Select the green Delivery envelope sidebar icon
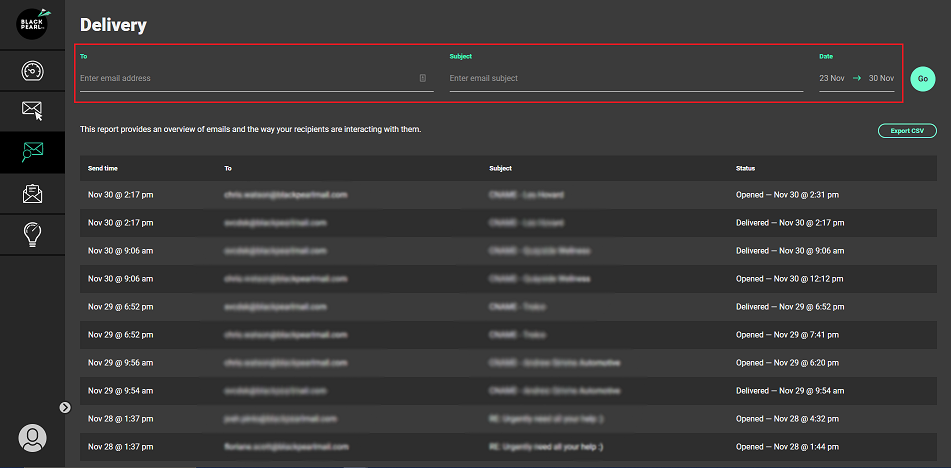The height and width of the screenshot is (468, 951). [32, 152]
